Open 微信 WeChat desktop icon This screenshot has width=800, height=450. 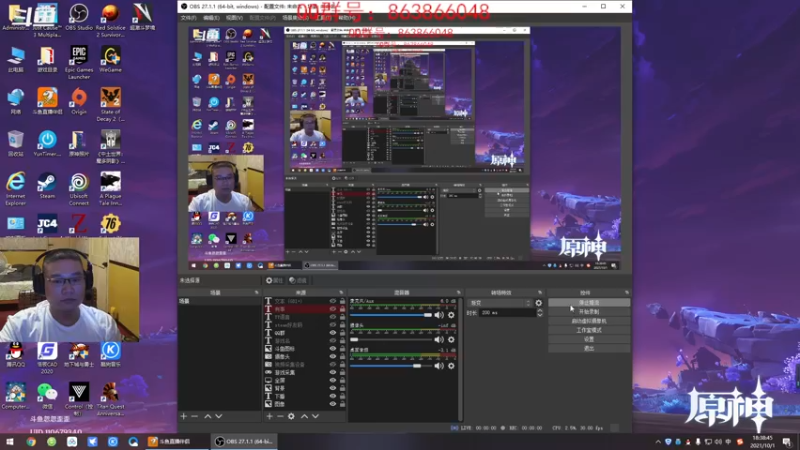[47, 395]
